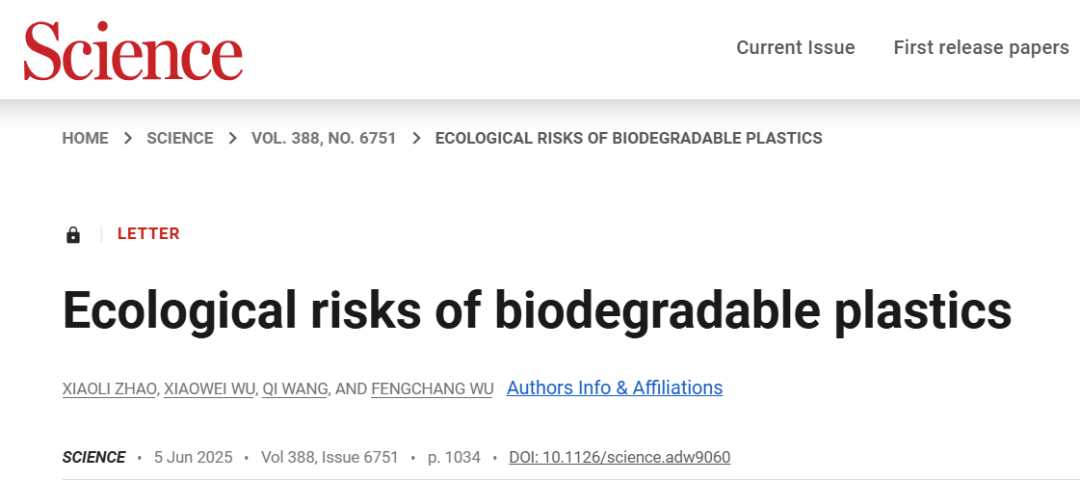Screen dimensions: 1080x481
Task: Click the red Science logo
Action: tap(133, 52)
